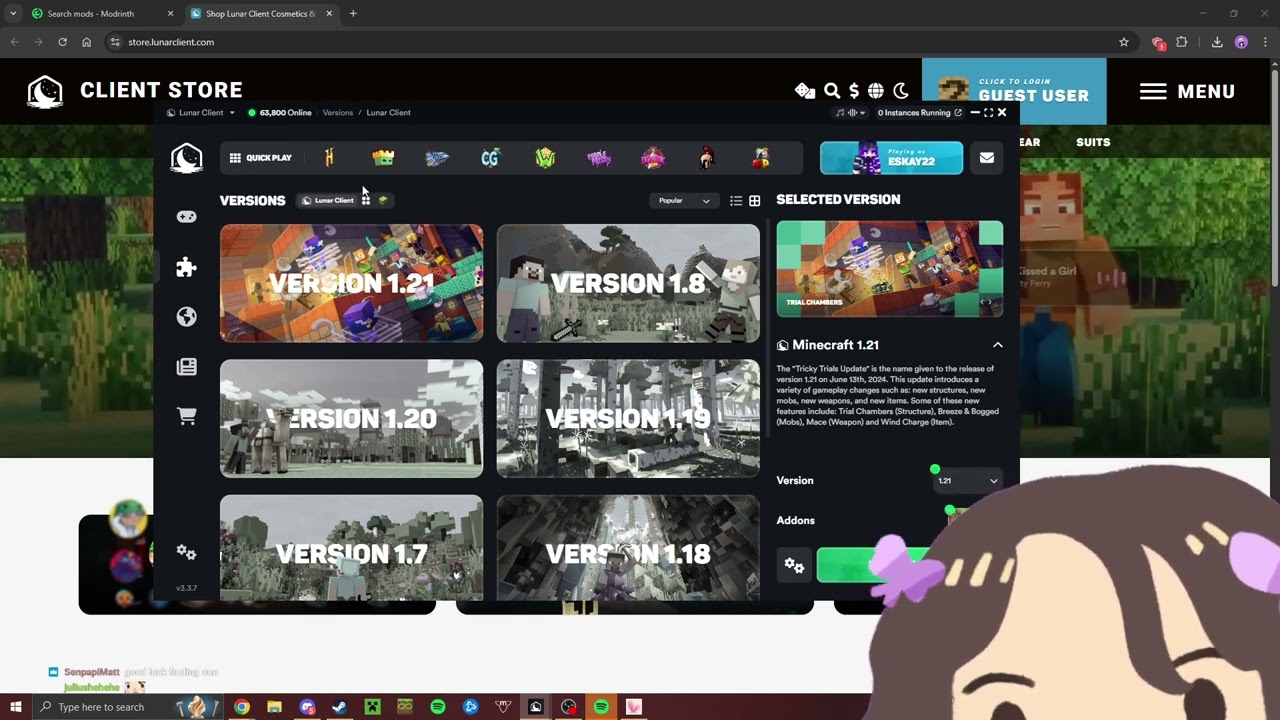Collapse the Minecraft 1.21 description

pos(997,345)
